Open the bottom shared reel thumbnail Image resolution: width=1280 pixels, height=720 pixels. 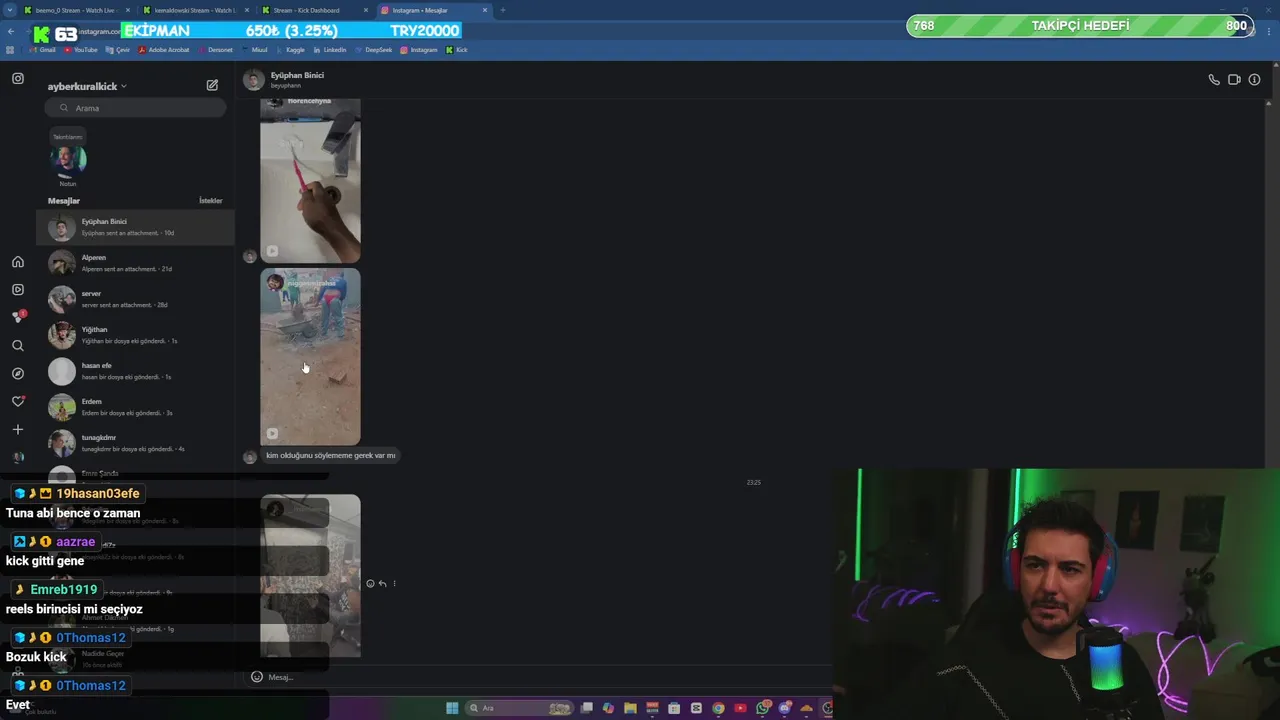[x=310, y=576]
